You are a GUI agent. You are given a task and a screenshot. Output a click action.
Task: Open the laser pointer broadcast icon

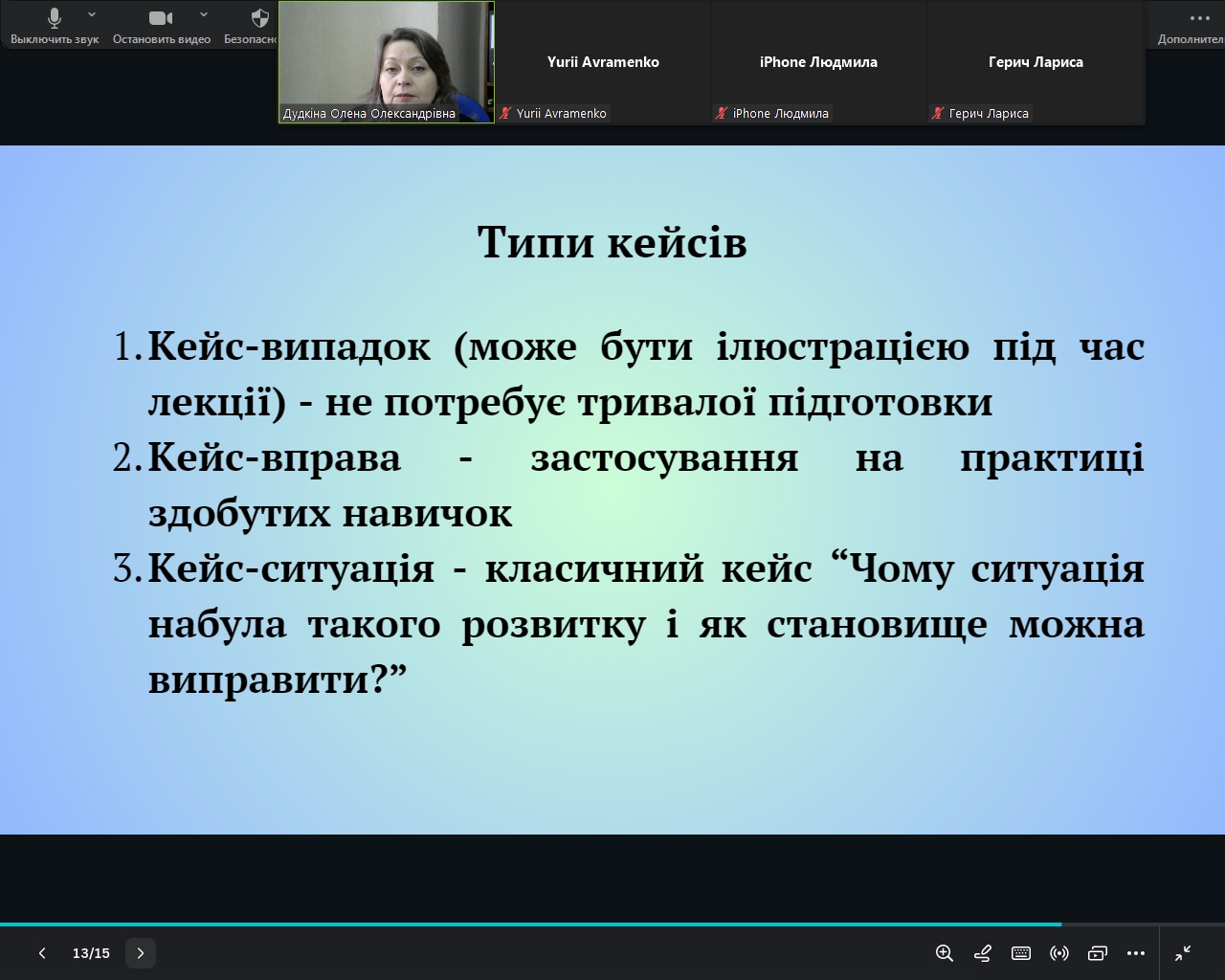coord(1059,953)
